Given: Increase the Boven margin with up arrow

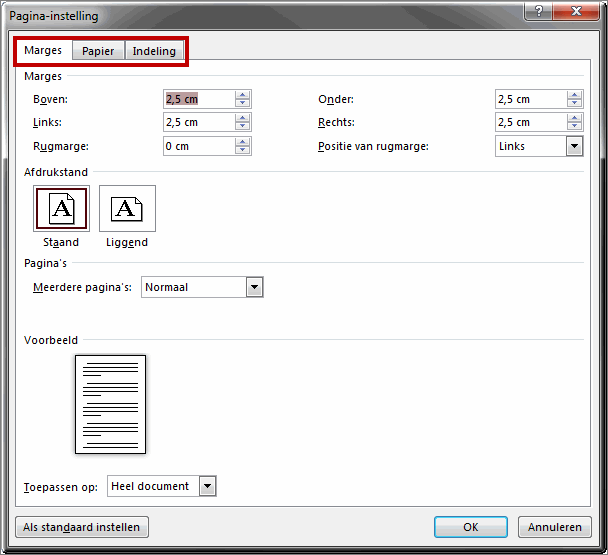Looking at the screenshot, I should coord(243,95).
